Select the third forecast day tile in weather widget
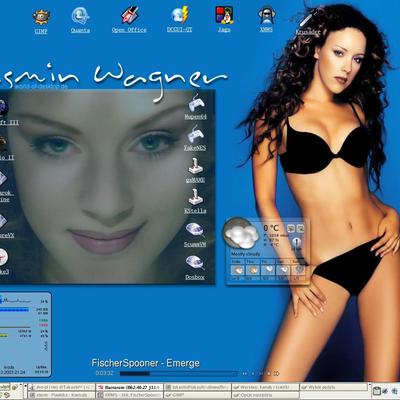 click(268, 269)
